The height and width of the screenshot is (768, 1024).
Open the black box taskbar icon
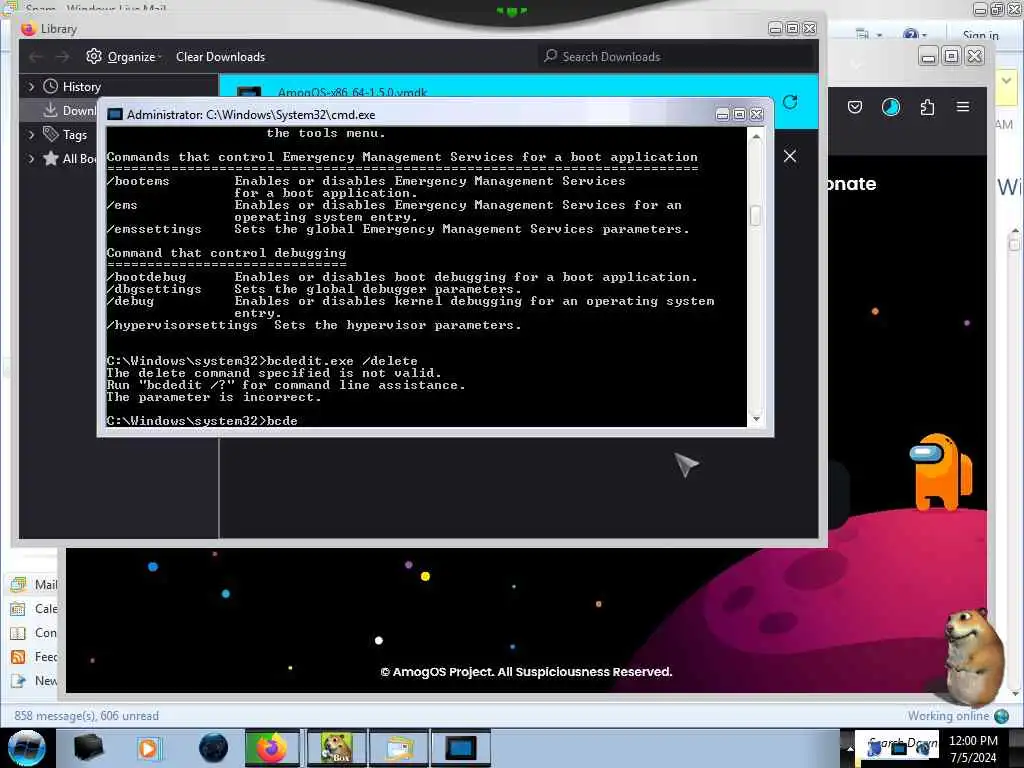pyautogui.click(x=88, y=748)
